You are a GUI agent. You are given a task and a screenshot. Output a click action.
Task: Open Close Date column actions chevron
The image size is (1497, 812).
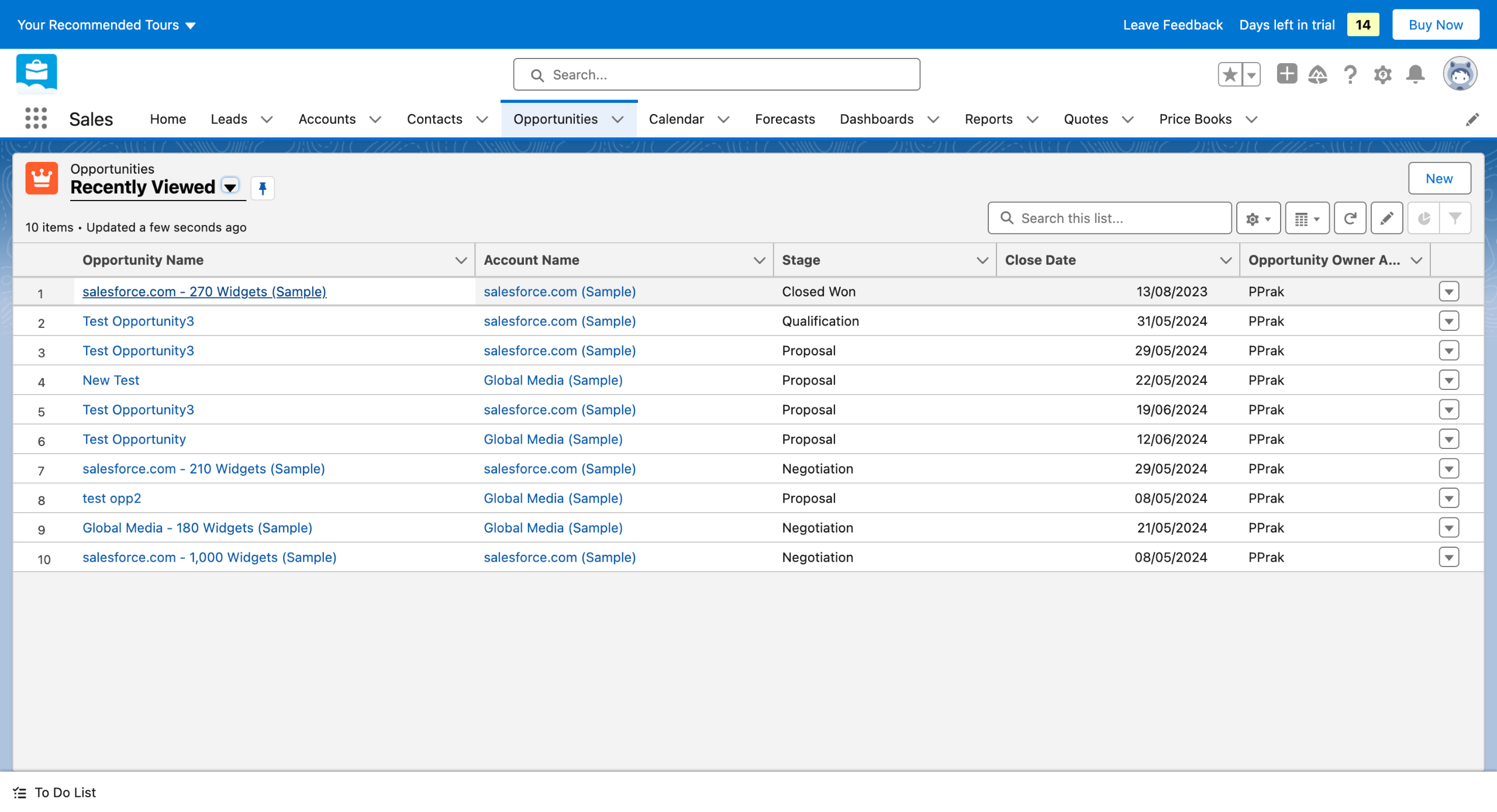1226,260
